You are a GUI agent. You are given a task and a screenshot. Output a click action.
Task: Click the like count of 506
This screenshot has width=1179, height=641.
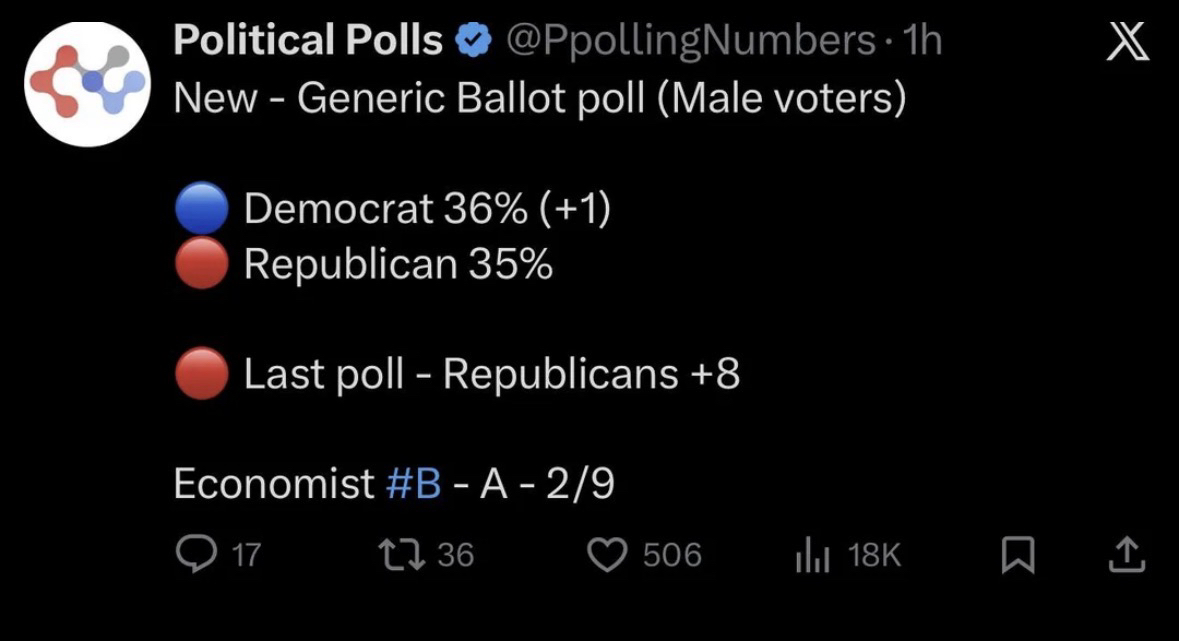click(x=672, y=555)
